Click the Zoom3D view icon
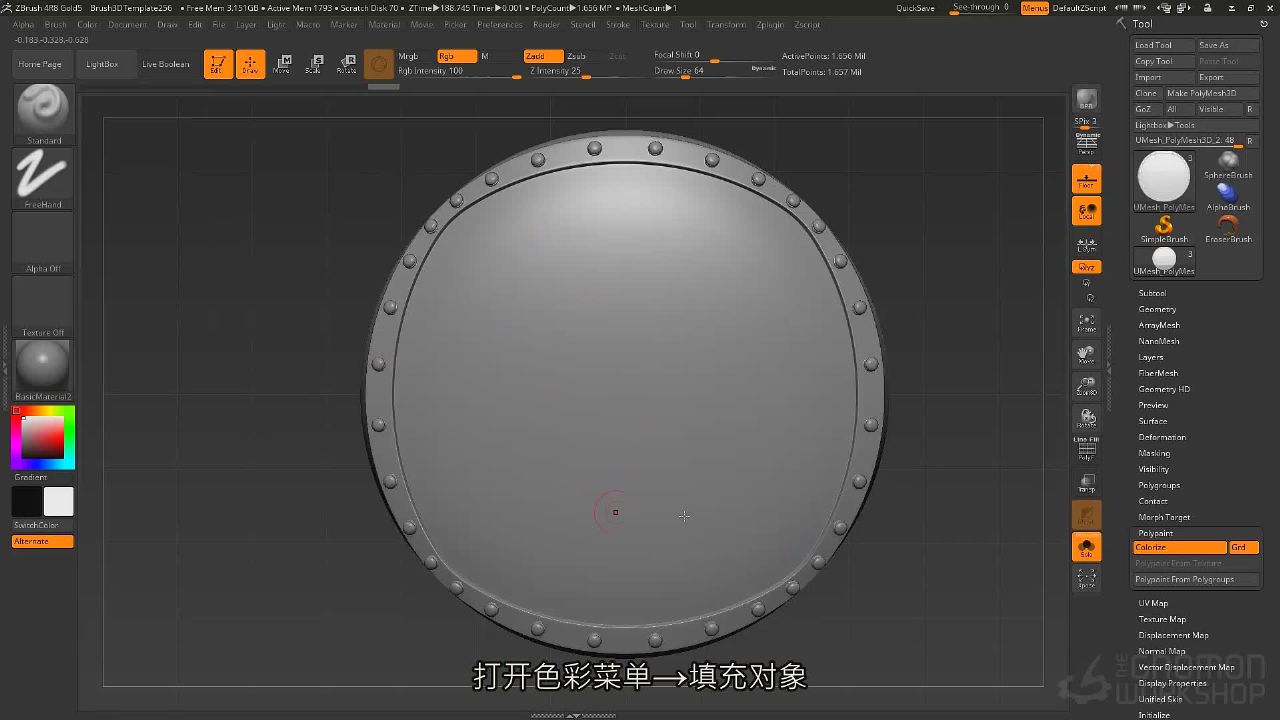The image size is (1280, 720). tap(1086, 386)
